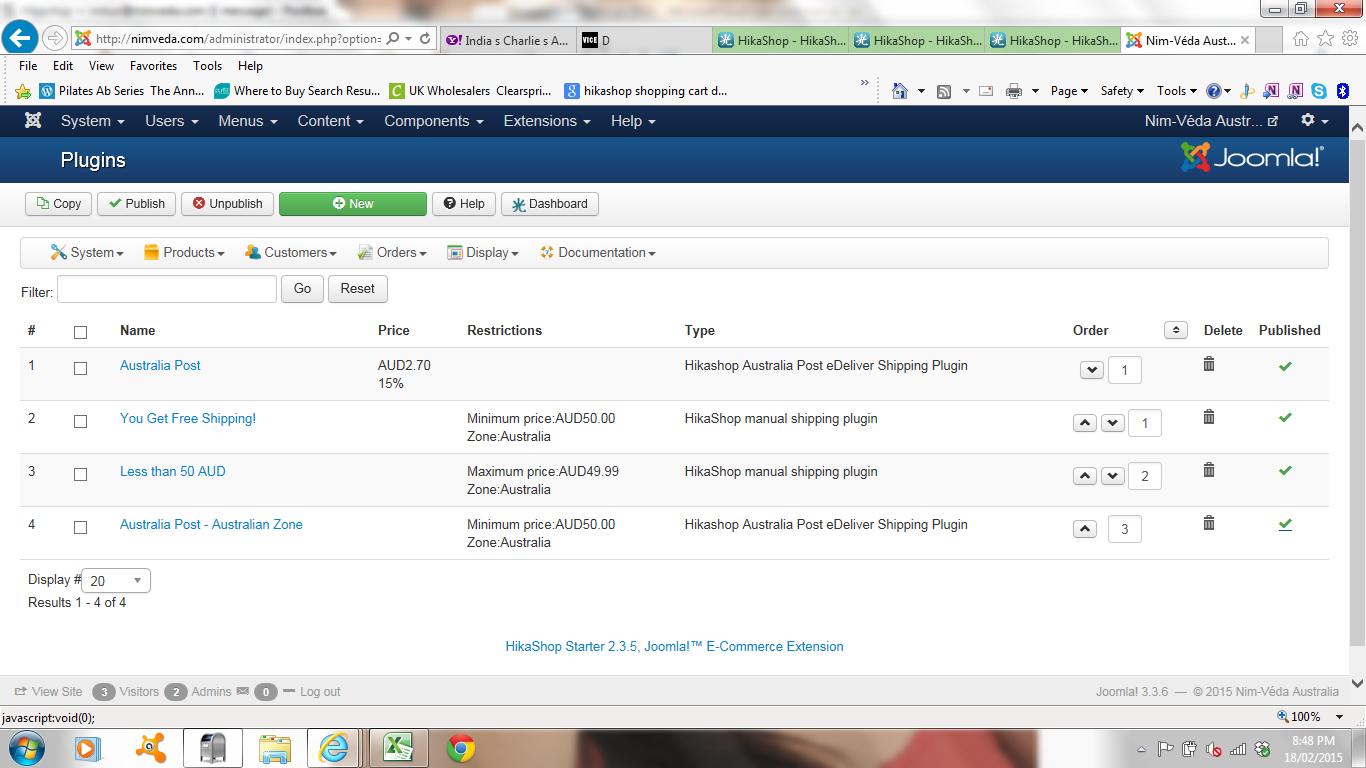Image resolution: width=1366 pixels, height=768 pixels.
Task: Open the HikaShop Products dropdown
Action: pos(184,253)
